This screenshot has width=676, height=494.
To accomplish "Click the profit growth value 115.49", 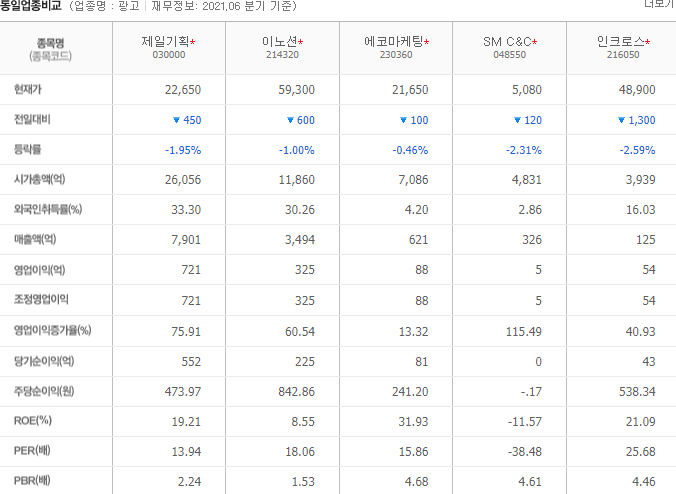I will click(524, 331).
